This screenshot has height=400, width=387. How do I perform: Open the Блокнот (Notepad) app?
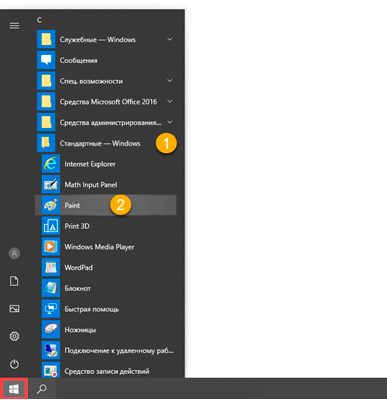click(x=105, y=288)
